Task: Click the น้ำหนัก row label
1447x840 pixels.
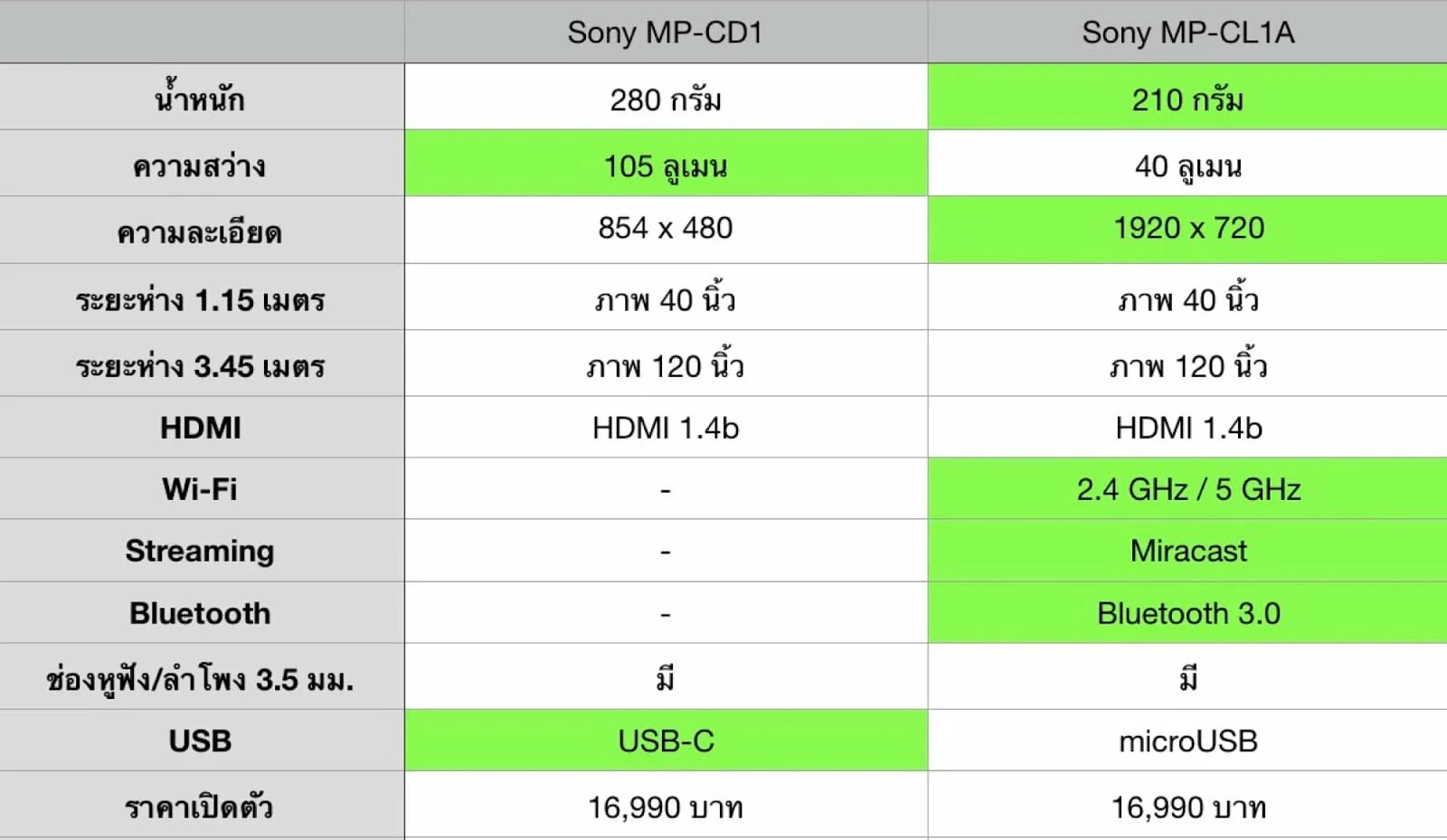Action: tap(202, 97)
